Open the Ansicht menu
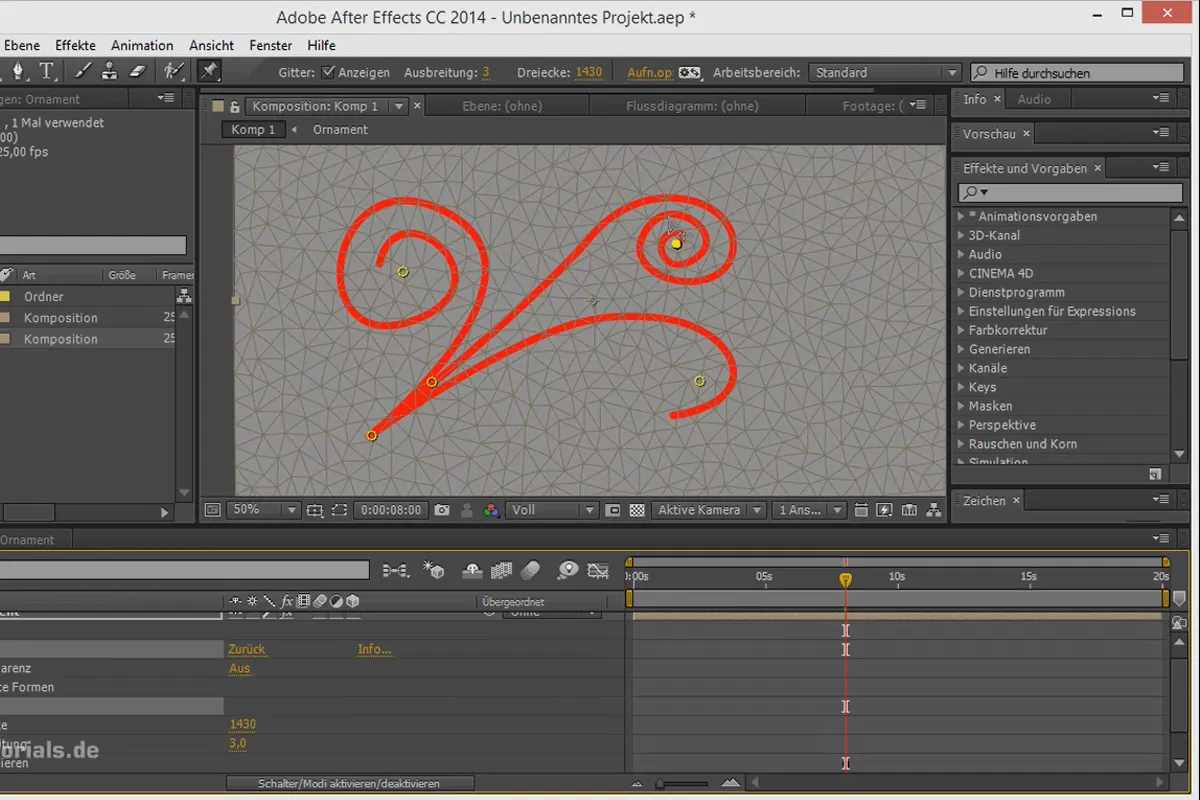This screenshot has width=1200, height=800. point(211,45)
